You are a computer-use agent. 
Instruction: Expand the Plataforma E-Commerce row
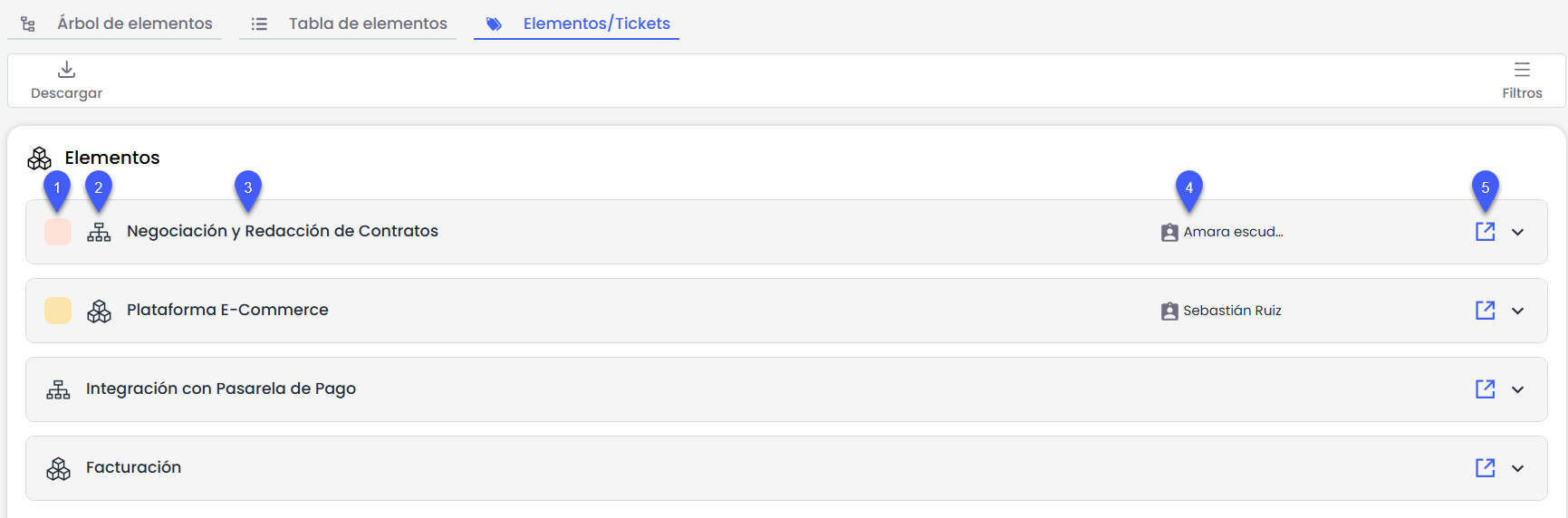pos(1518,311)
